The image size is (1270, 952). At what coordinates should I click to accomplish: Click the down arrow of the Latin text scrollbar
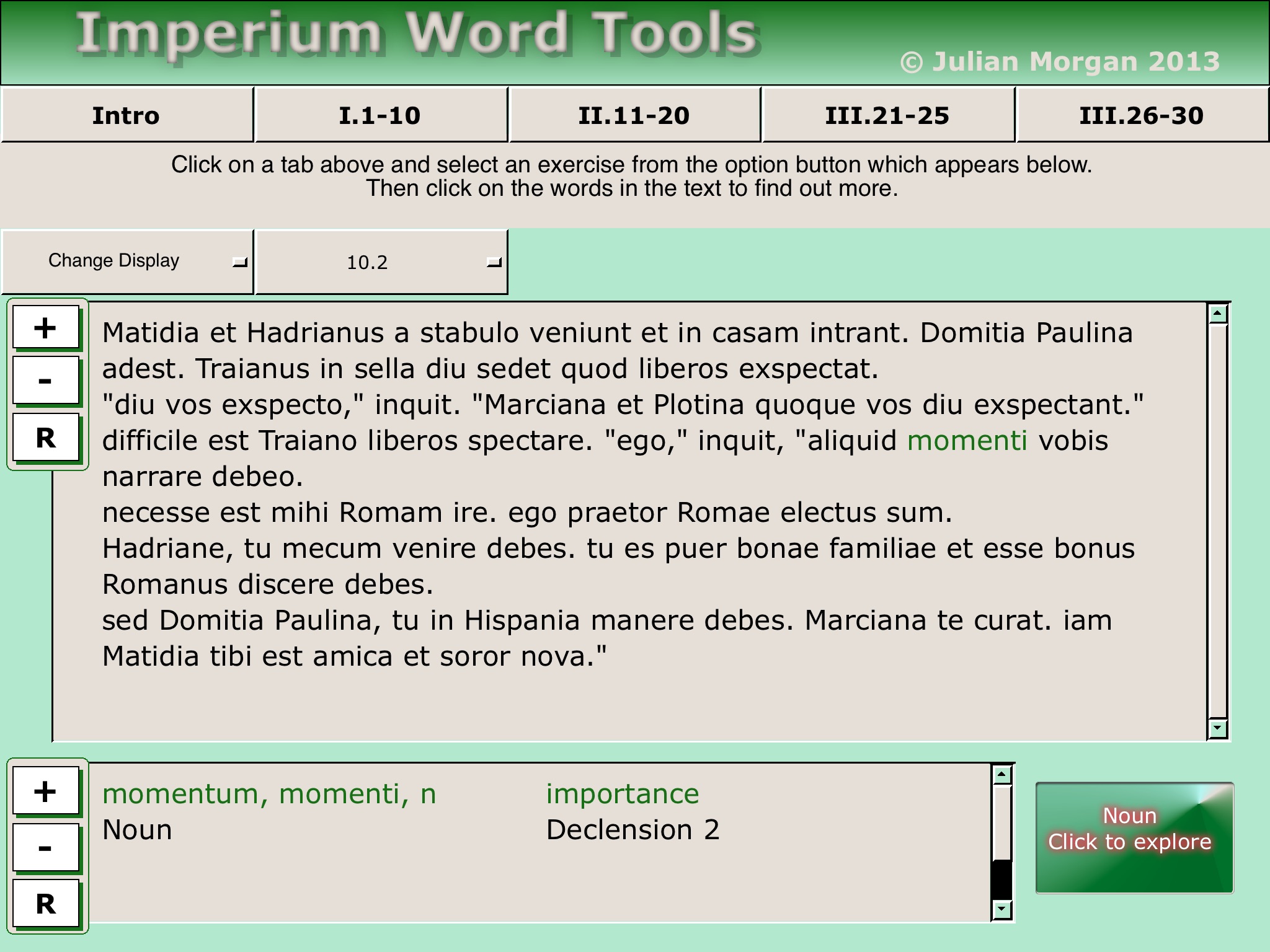point(1218,728)
